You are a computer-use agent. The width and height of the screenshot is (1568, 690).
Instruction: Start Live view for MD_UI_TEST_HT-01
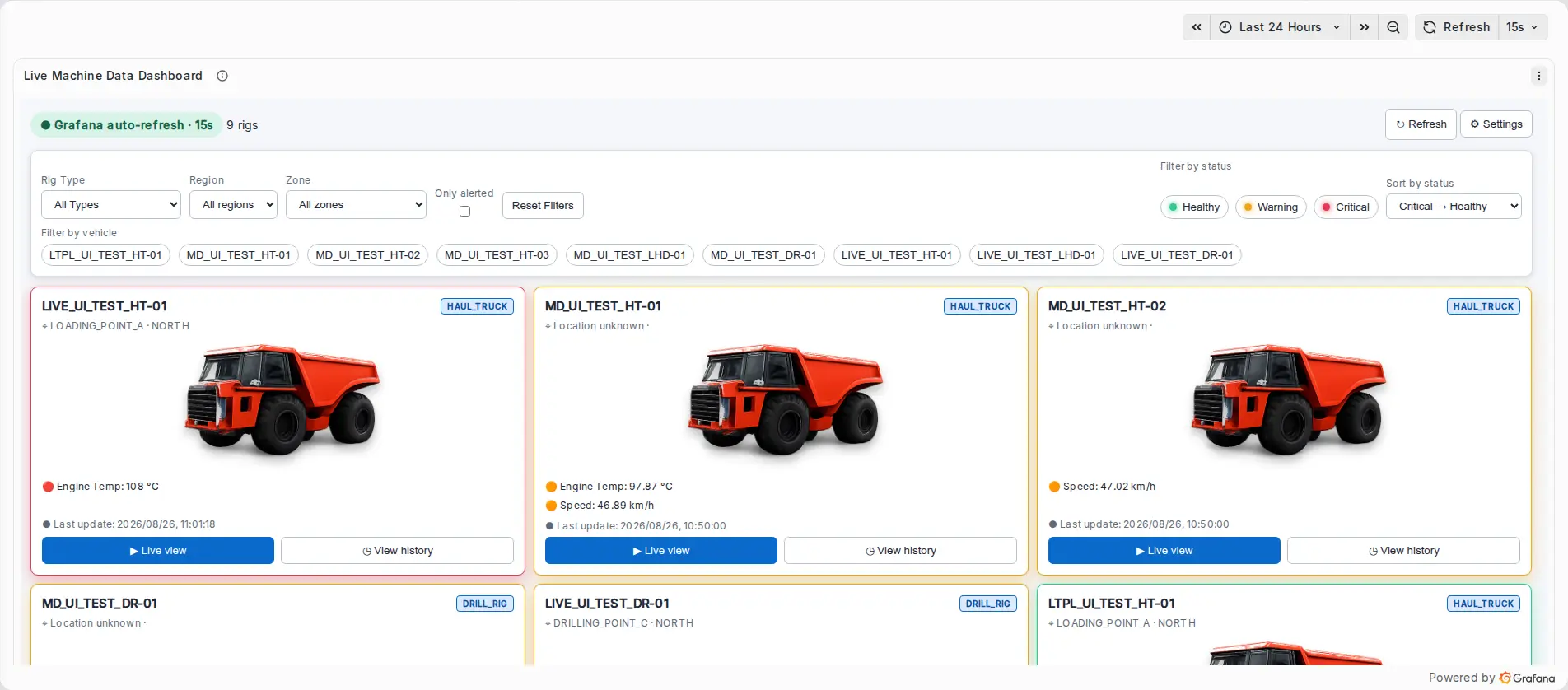[661, 551]
